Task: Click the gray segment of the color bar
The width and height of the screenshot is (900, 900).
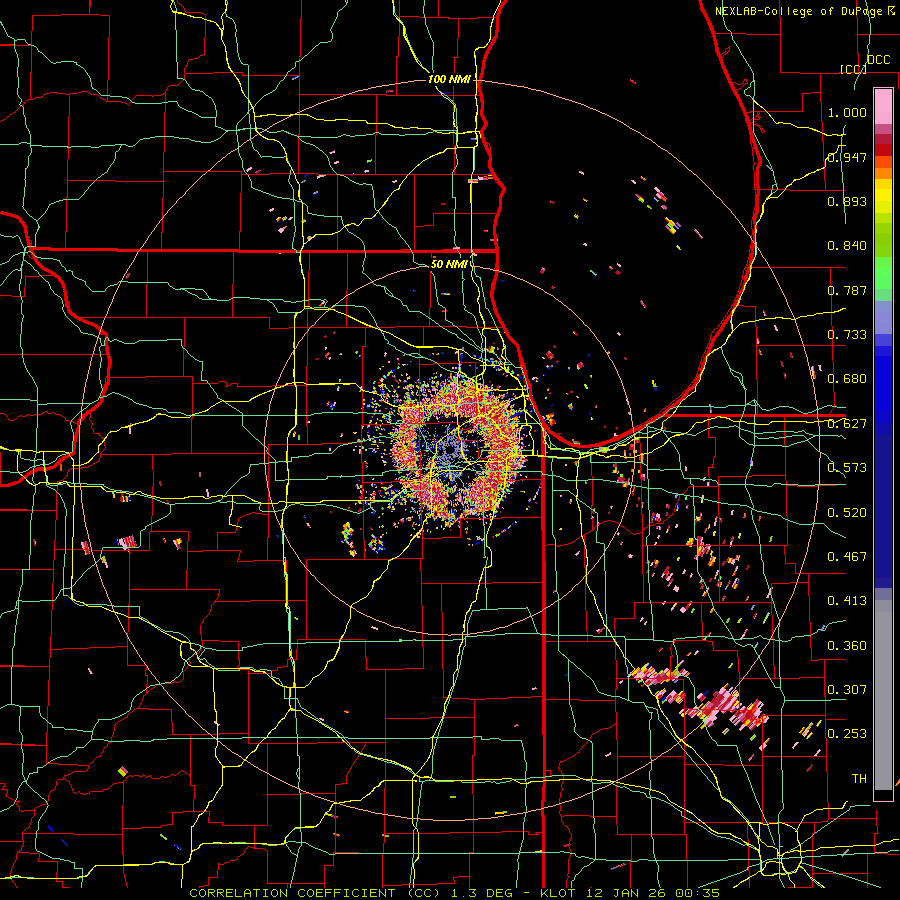Action: [883, 695]
